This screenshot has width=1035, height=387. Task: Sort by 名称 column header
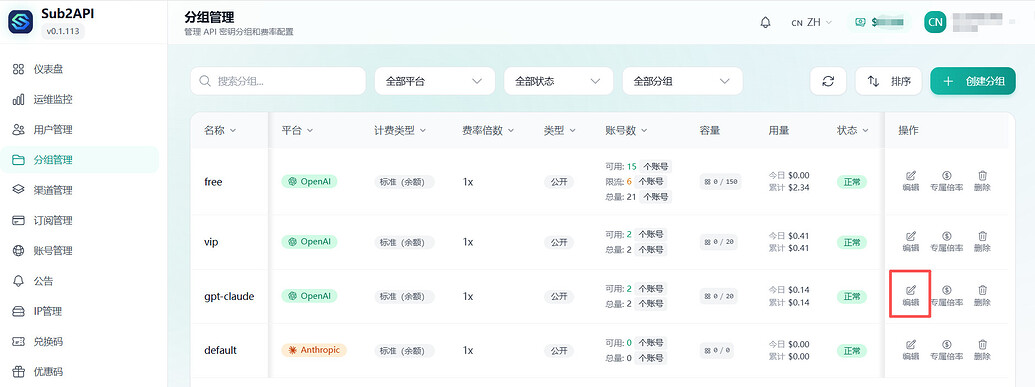(x=220, y=131)
